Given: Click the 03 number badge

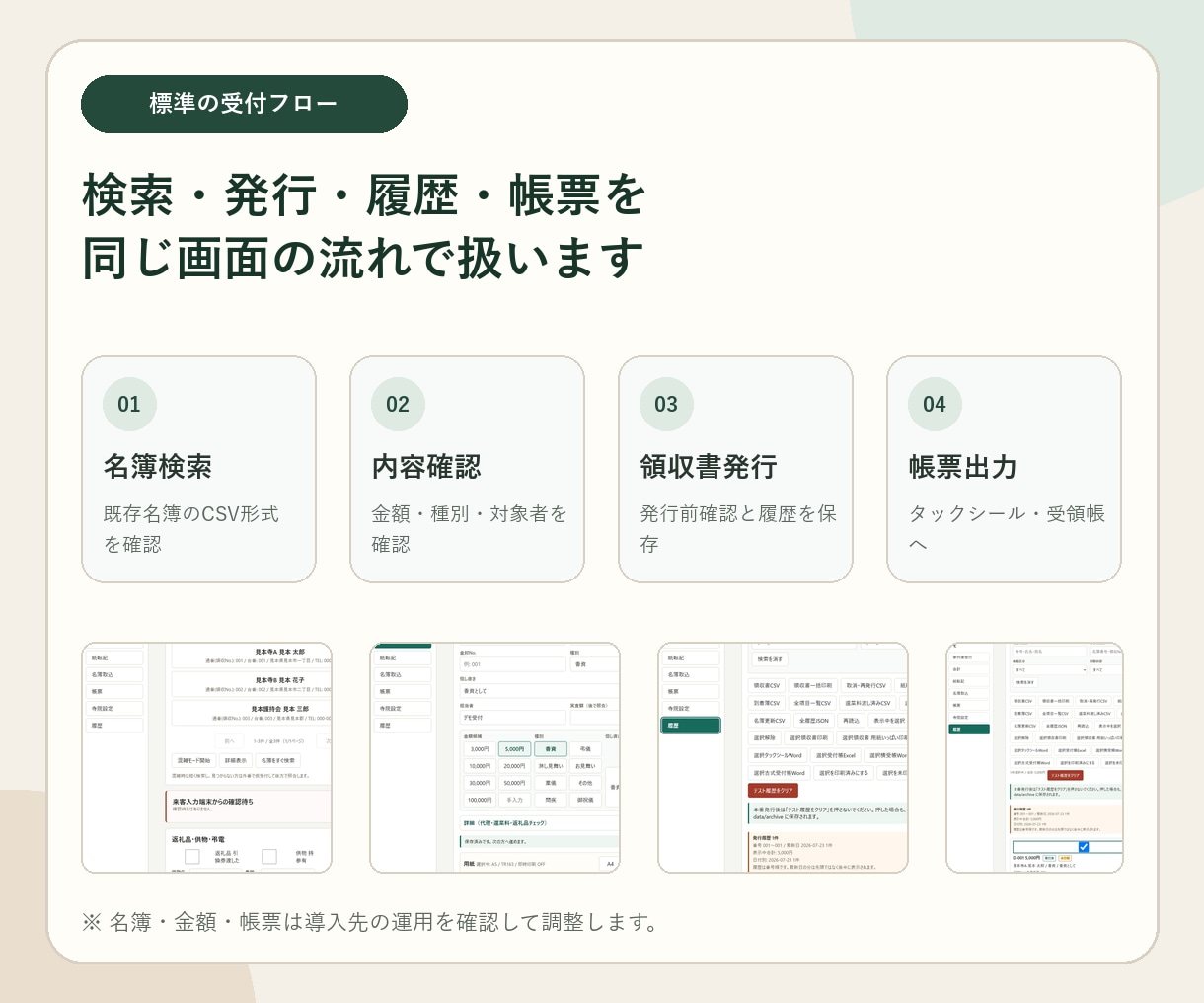Looking at the screenshot, I should coord(666,404).
